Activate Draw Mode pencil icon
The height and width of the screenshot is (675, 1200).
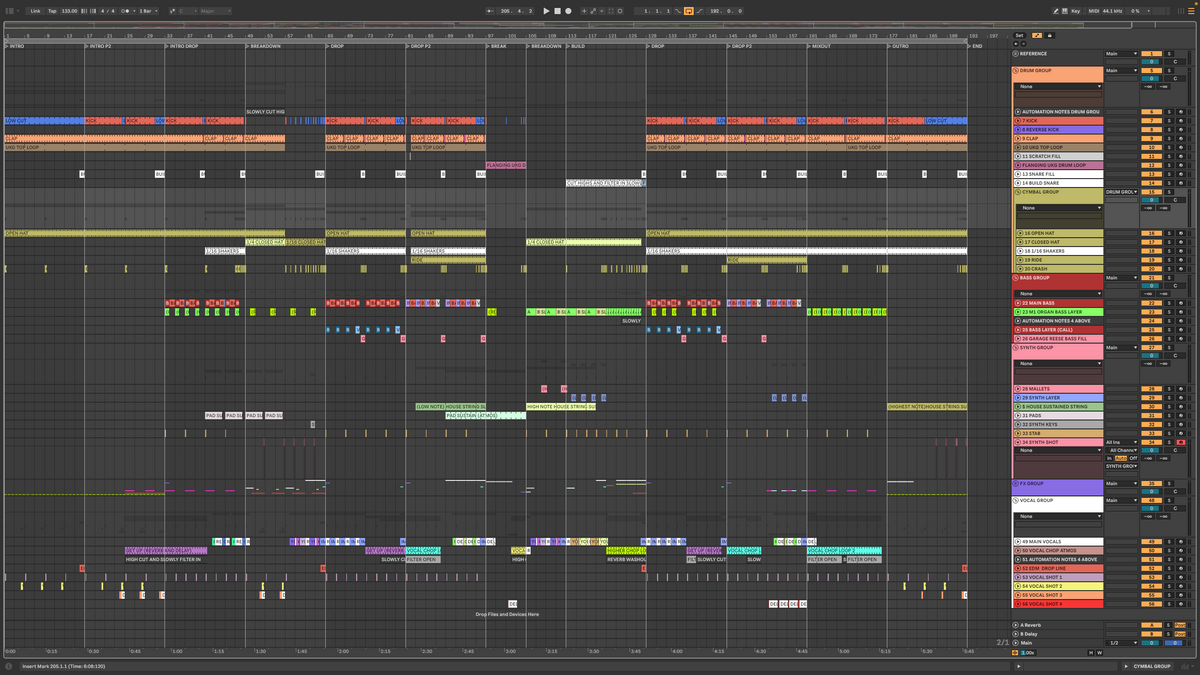[1056, 10]
